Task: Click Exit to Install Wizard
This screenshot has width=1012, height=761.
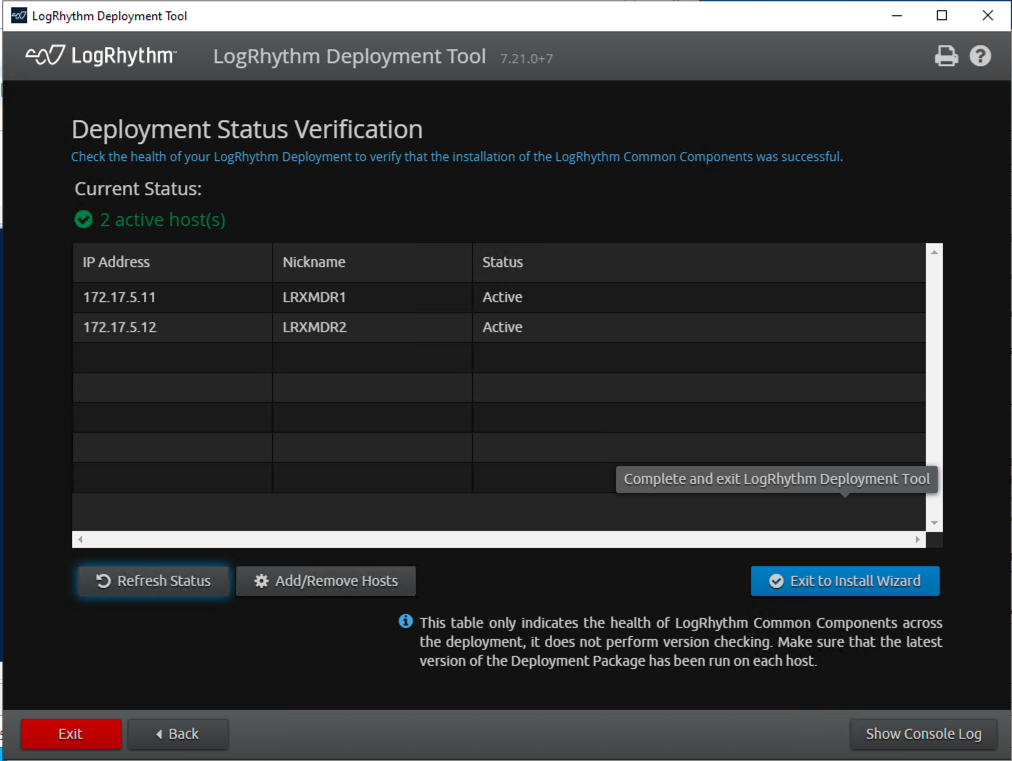Action: click(x=845, y=581)
